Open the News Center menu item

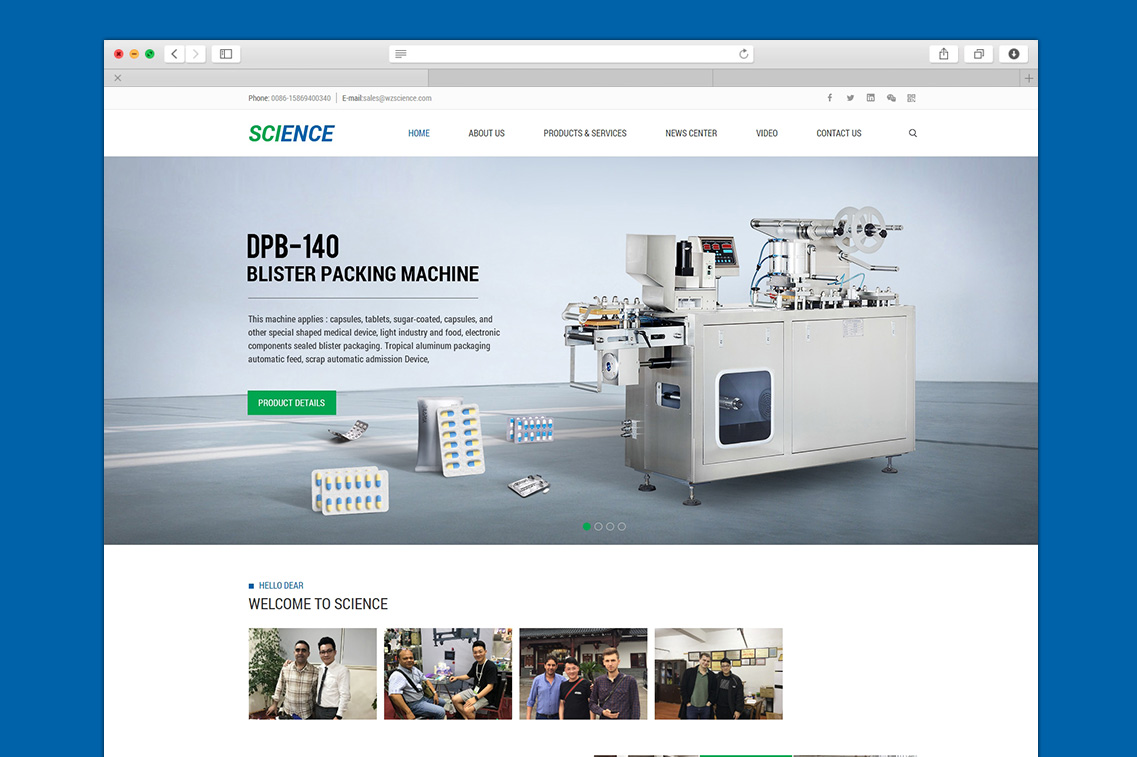pos(691,133)
